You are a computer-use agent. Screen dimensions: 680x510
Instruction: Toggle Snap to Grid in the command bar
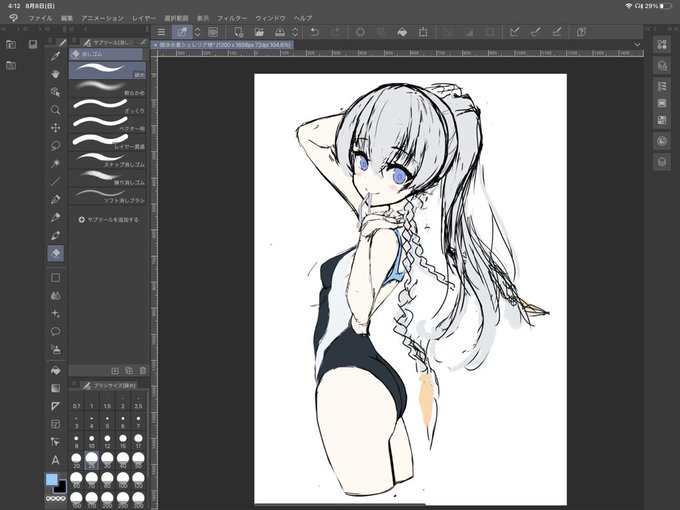click(557, 32)
